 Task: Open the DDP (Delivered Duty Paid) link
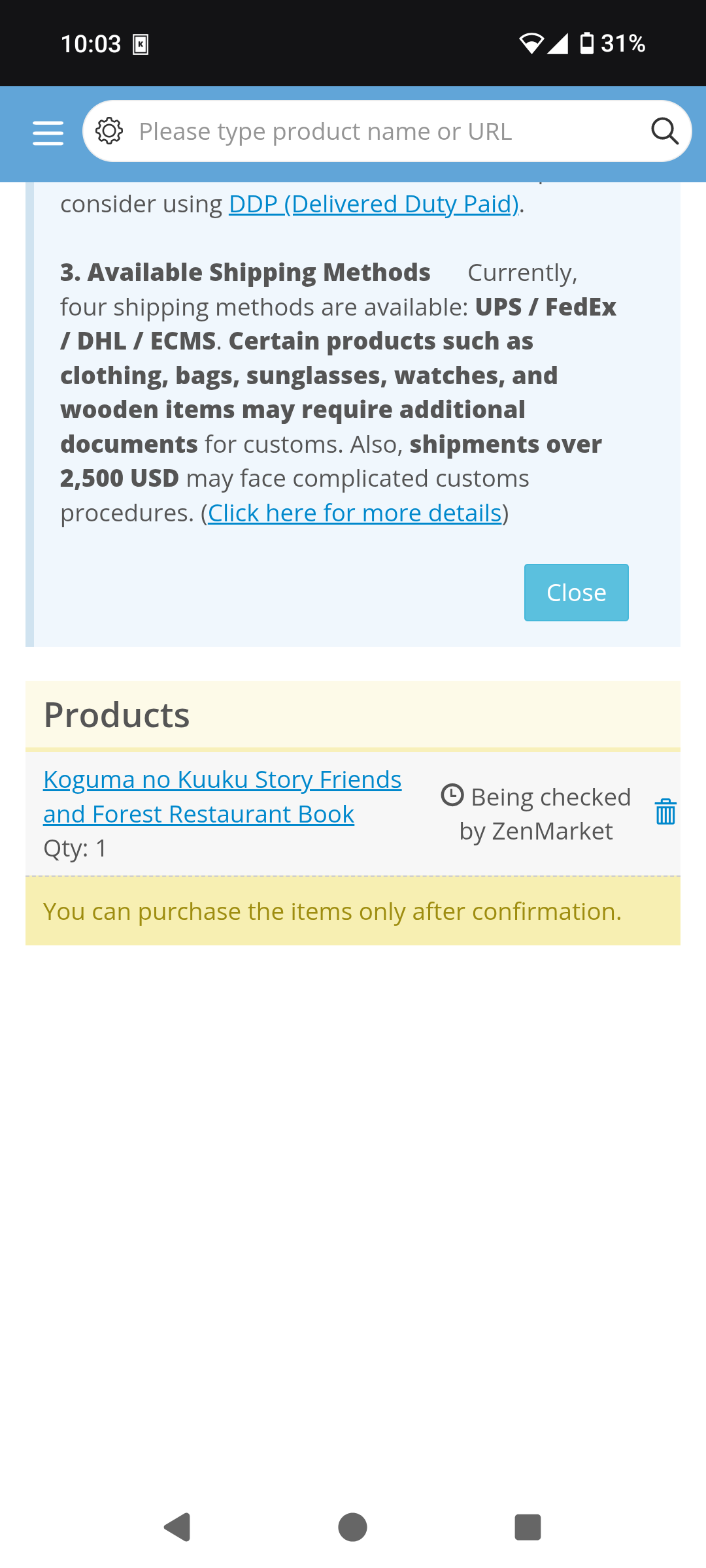click(x=373, y=204)
